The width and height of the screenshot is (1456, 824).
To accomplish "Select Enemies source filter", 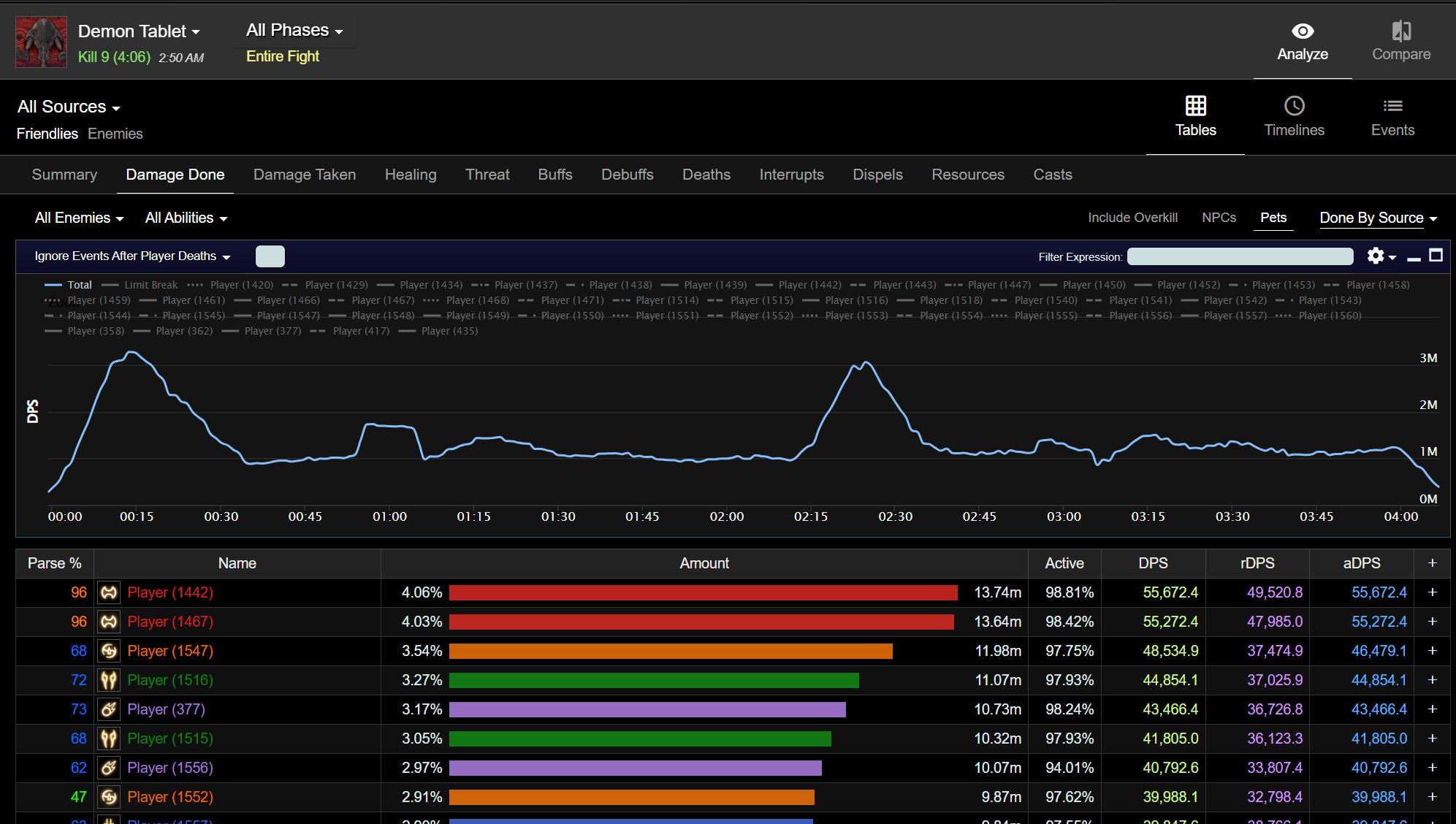I will tap(115, 134).
